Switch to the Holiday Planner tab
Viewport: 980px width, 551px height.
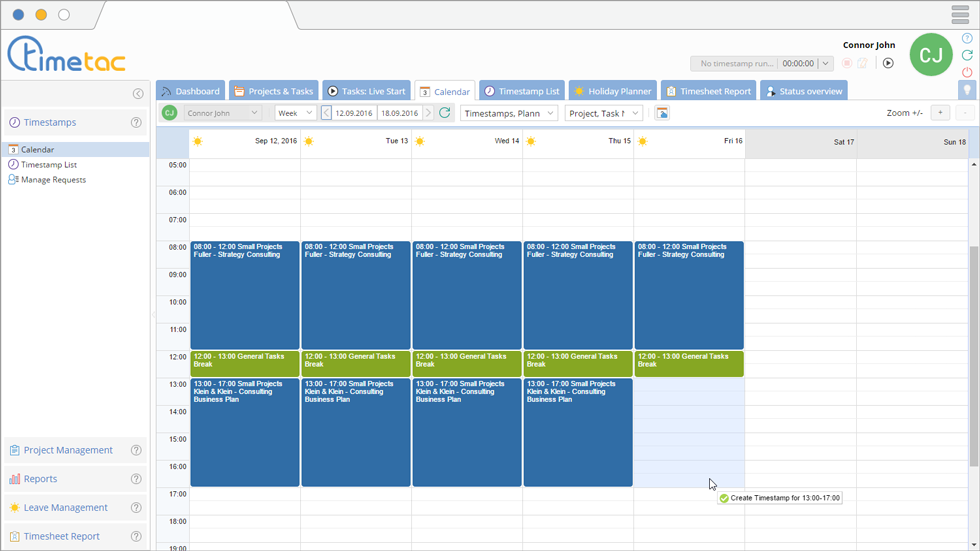[x=612, y=91]
